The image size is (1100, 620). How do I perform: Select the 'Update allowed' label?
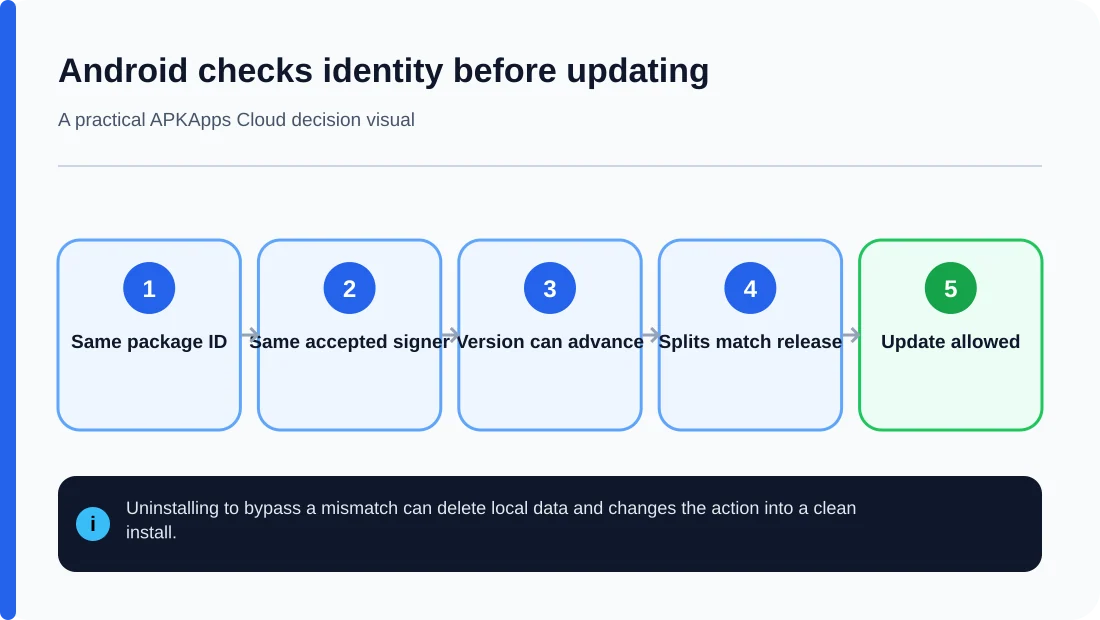(x=951, y=342)
